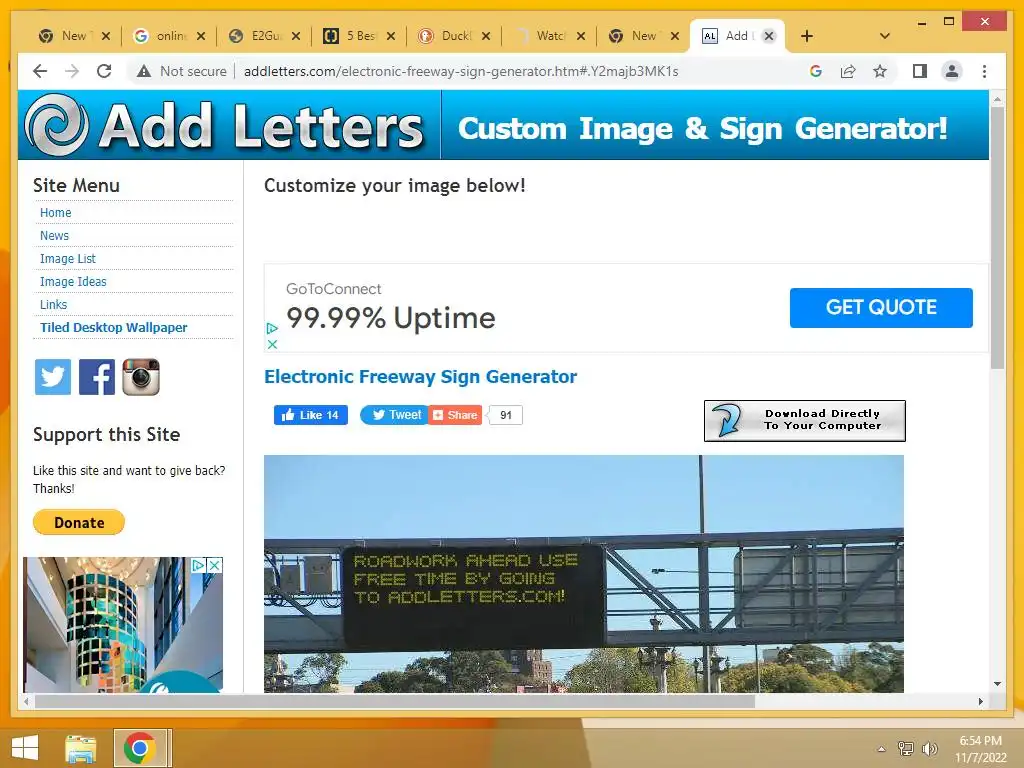Click the GET QUOTE ad button
1024x768 pixels.
click(881, 308)
